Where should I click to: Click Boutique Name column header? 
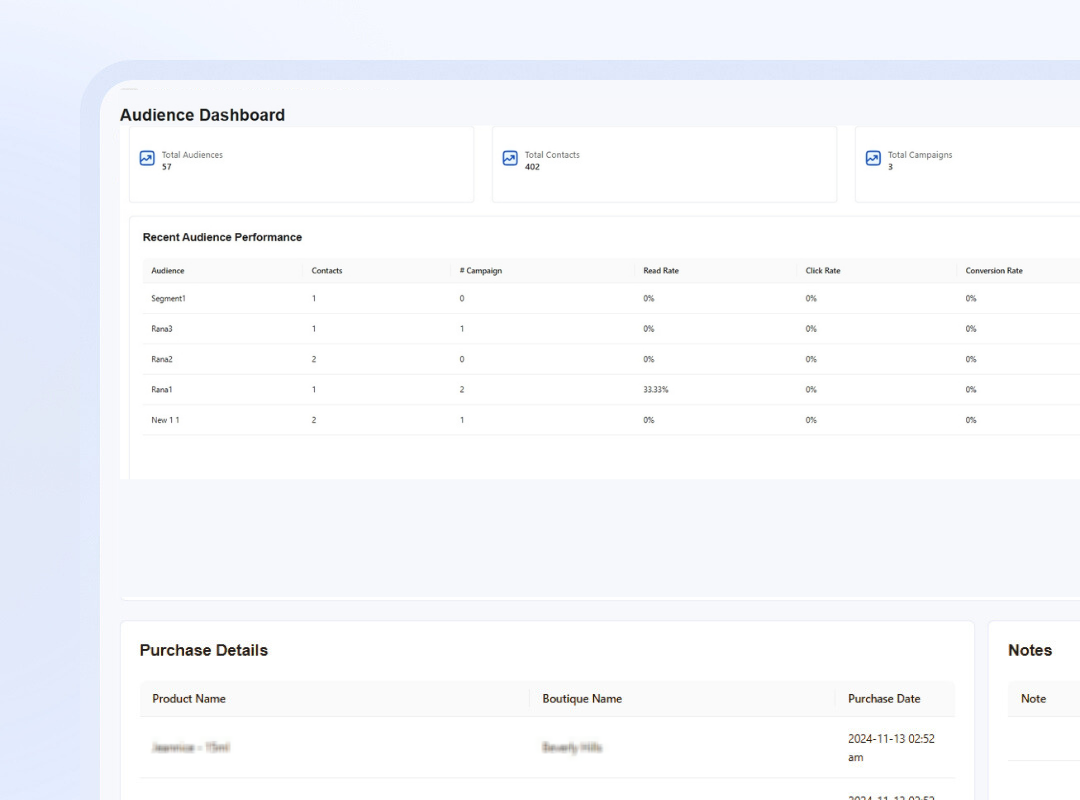pyautogui.click(x=582, y=699)
